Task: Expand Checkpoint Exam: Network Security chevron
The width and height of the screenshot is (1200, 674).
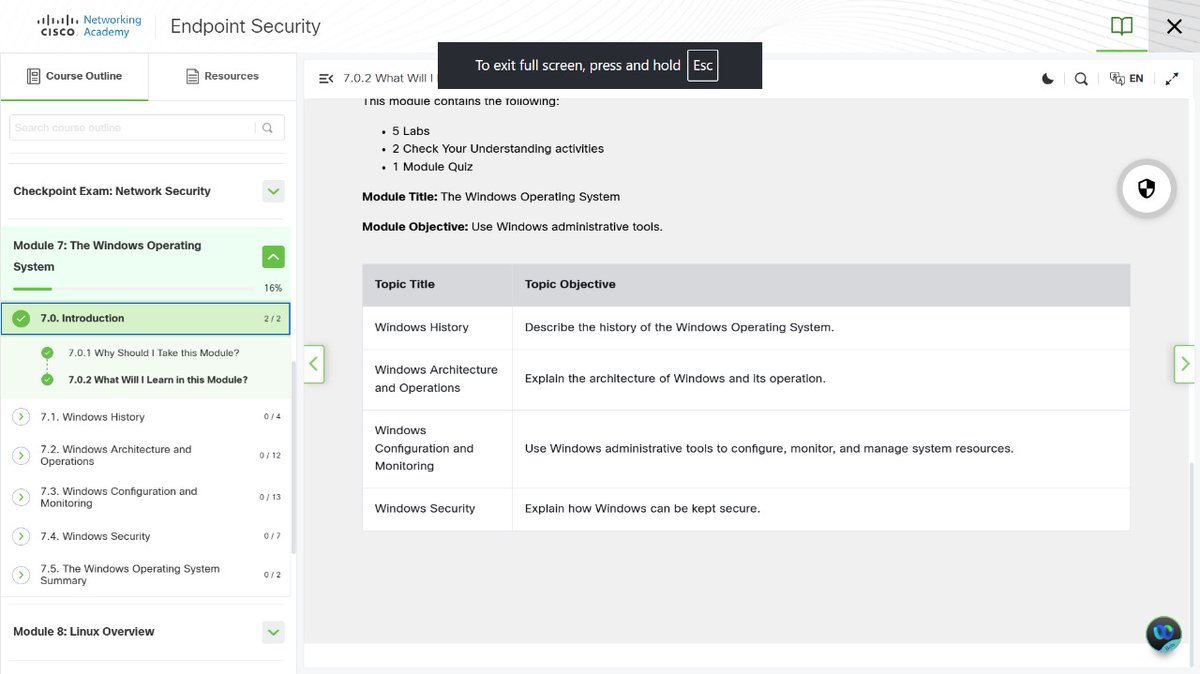Action: click(273, 191)
